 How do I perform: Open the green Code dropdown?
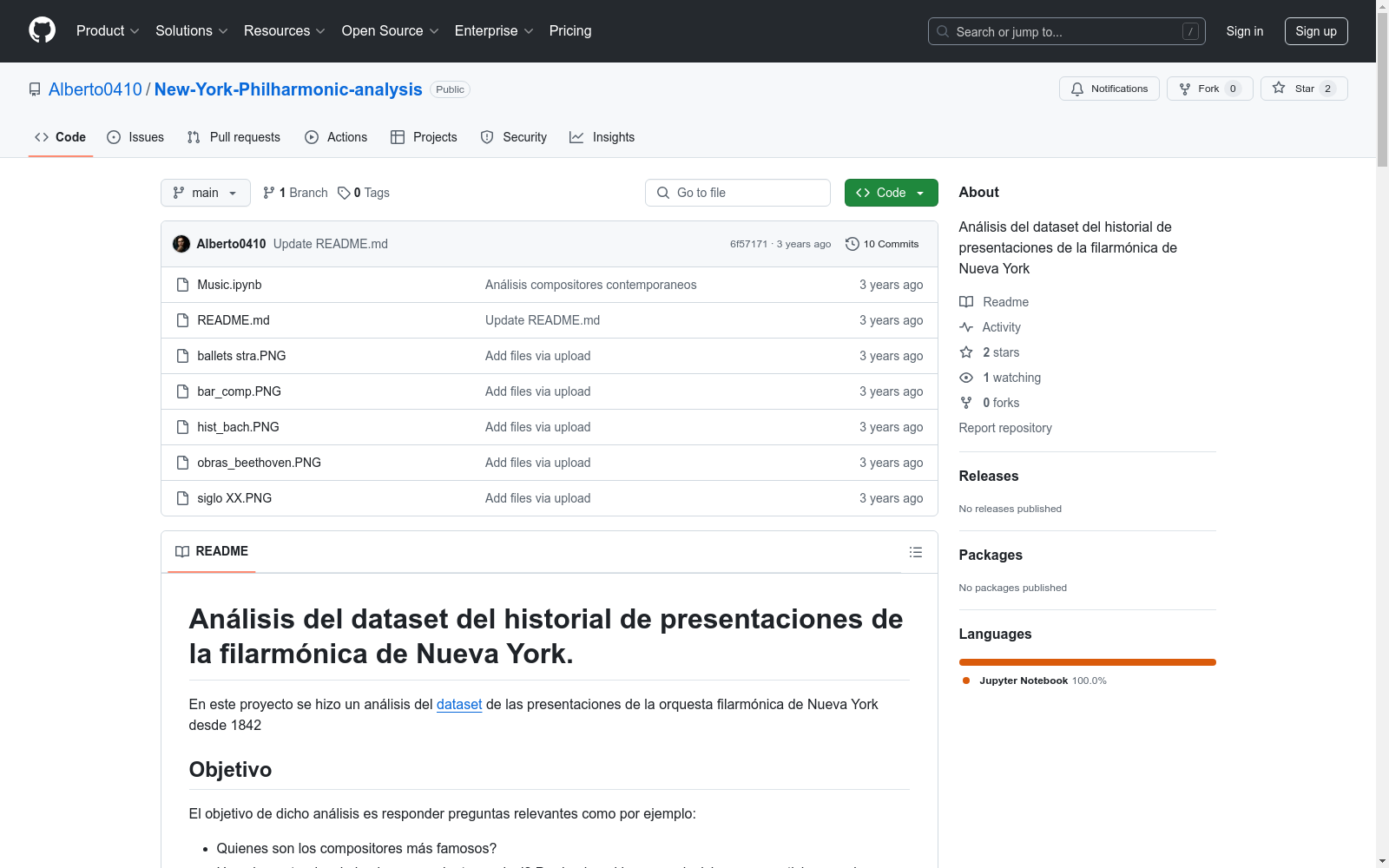point(891,193)
